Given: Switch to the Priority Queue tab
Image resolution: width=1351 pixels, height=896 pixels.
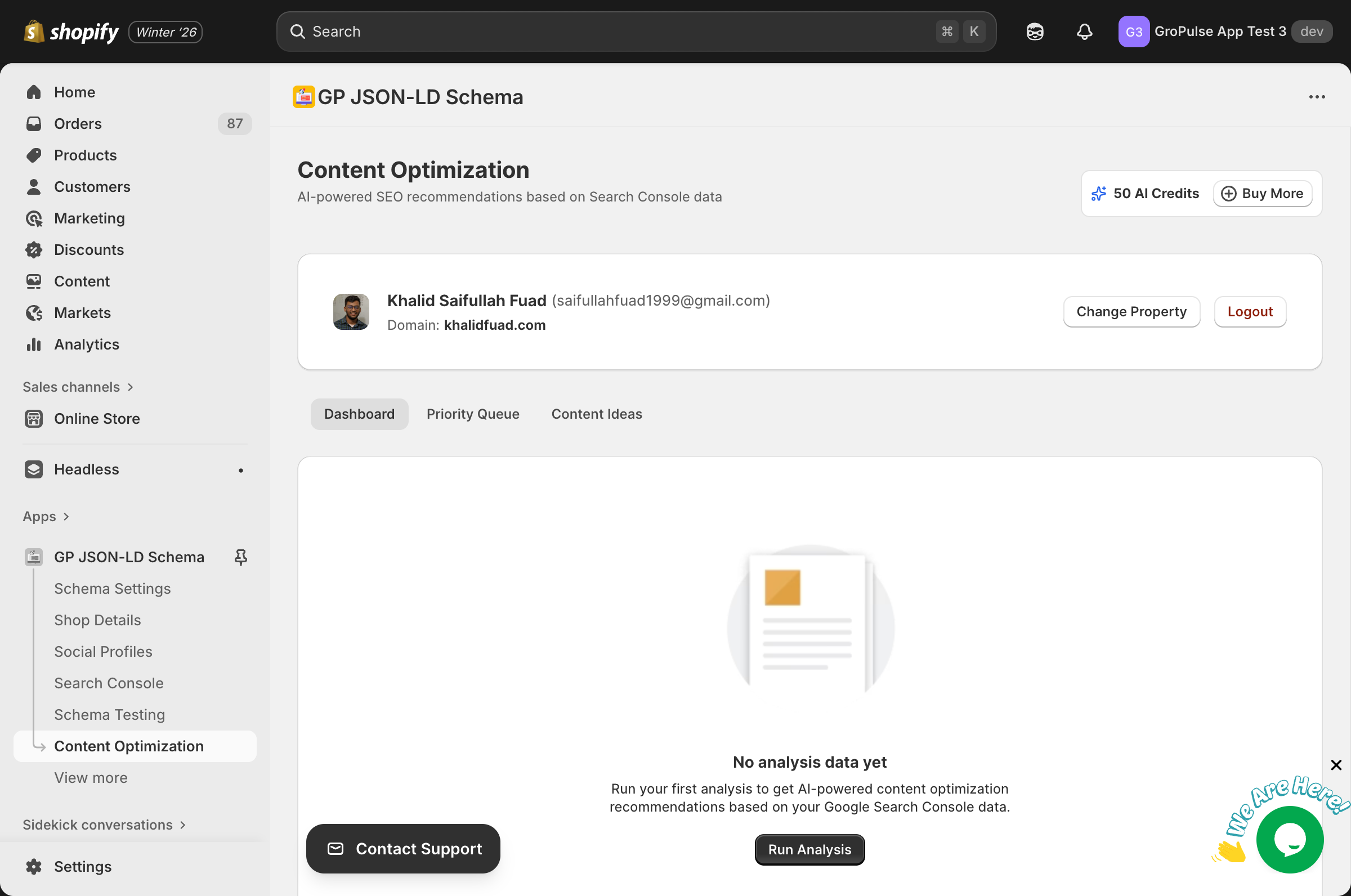Looking at the screenshot, I should (x=473, y=414).
